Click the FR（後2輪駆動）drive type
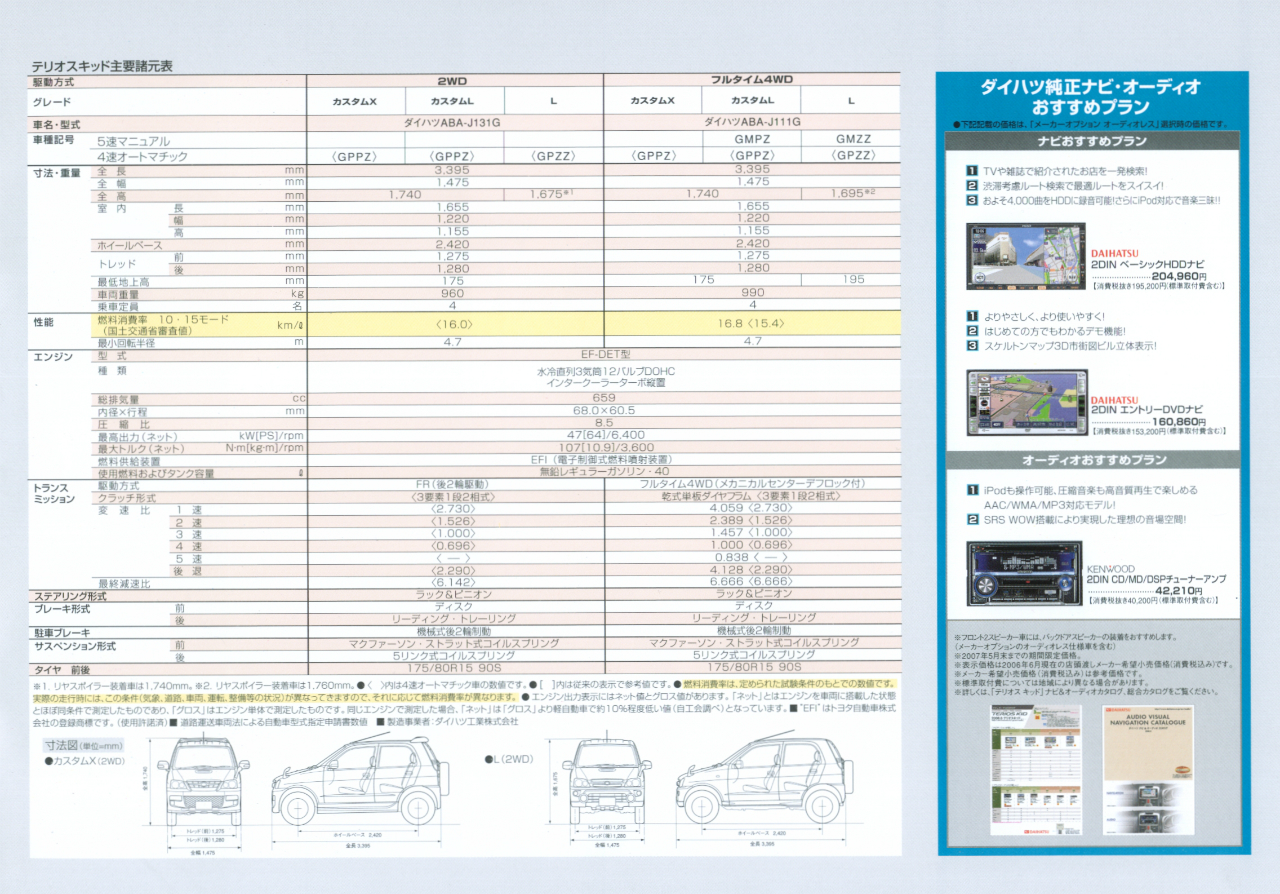The width and height of the screenshot is (1280, 894). click(453, 484)
